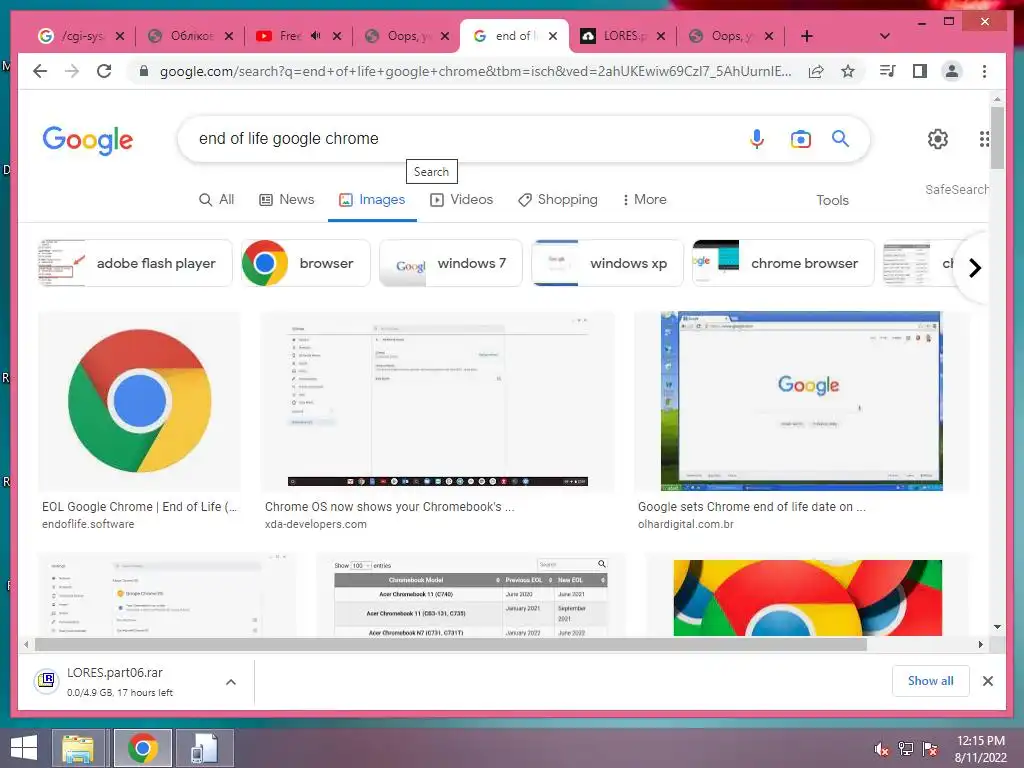This screenshot has width=1024, height=768.
Task: Bookmark this page with the star
Action: click(x=848, y=71)
